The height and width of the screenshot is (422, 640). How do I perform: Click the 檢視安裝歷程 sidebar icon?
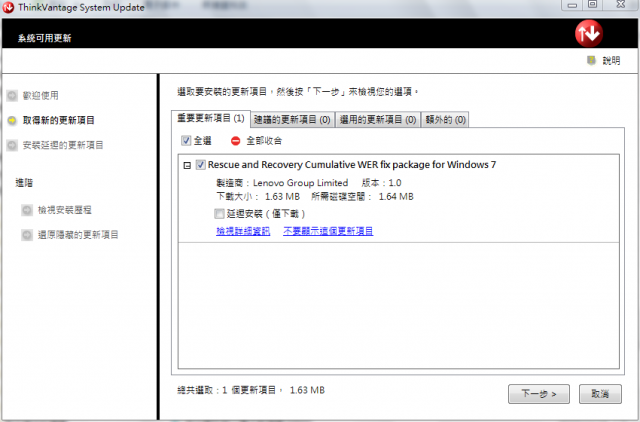click(x=26, y=210)
